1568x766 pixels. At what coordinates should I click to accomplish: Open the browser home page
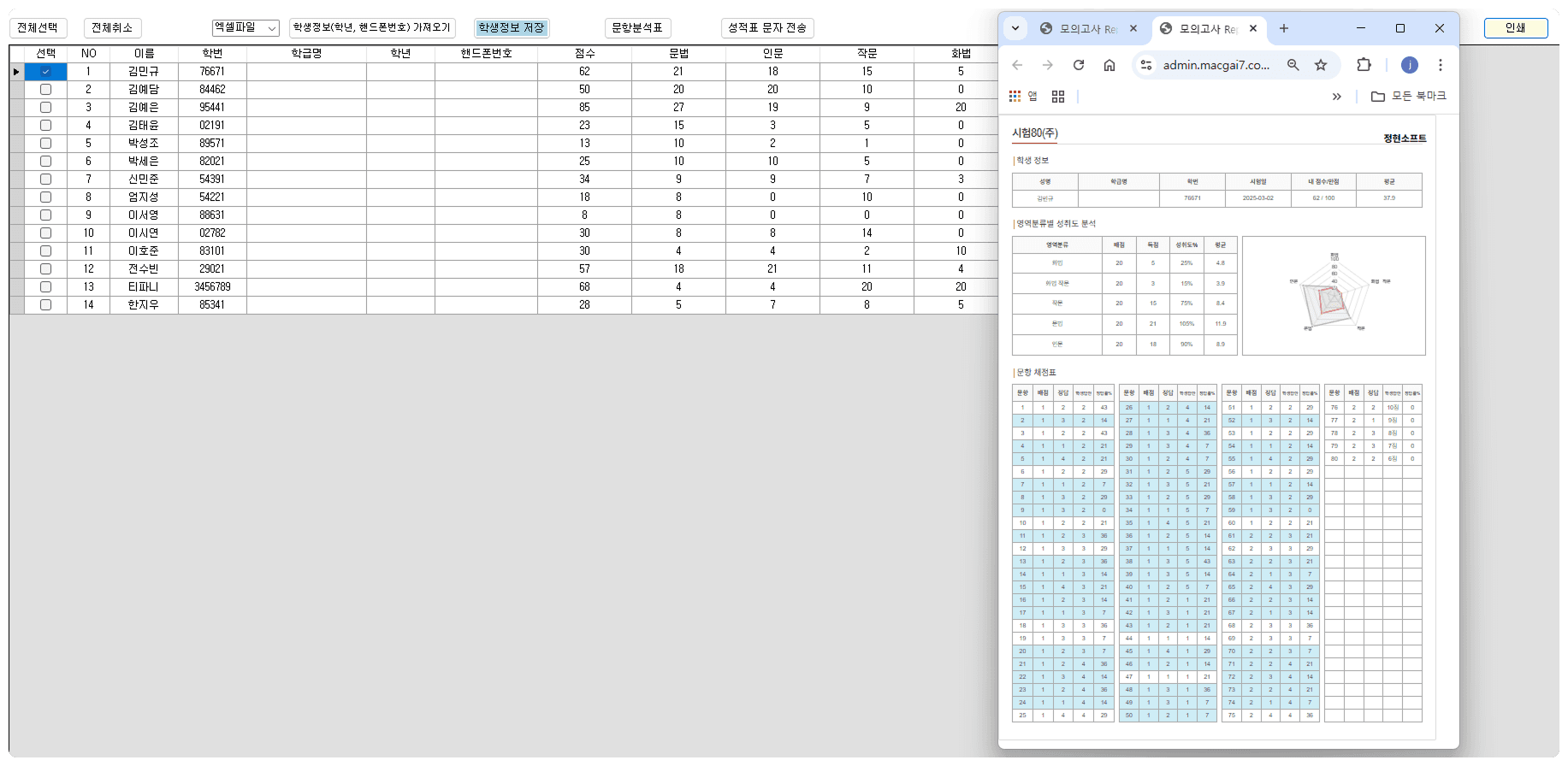click(x=1109, y=65)
